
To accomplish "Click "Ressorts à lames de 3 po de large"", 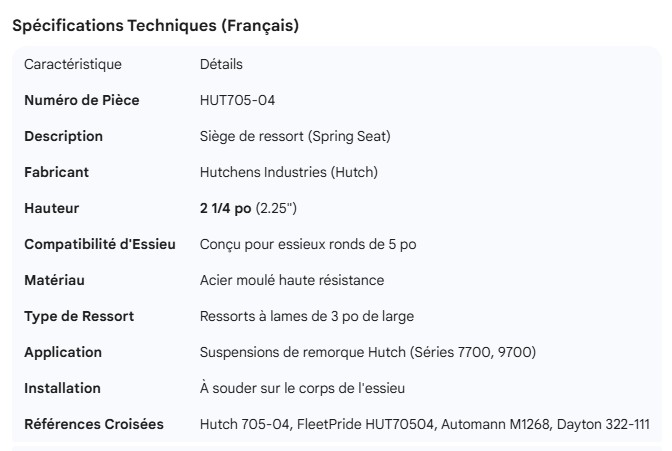I will (307, 316).
